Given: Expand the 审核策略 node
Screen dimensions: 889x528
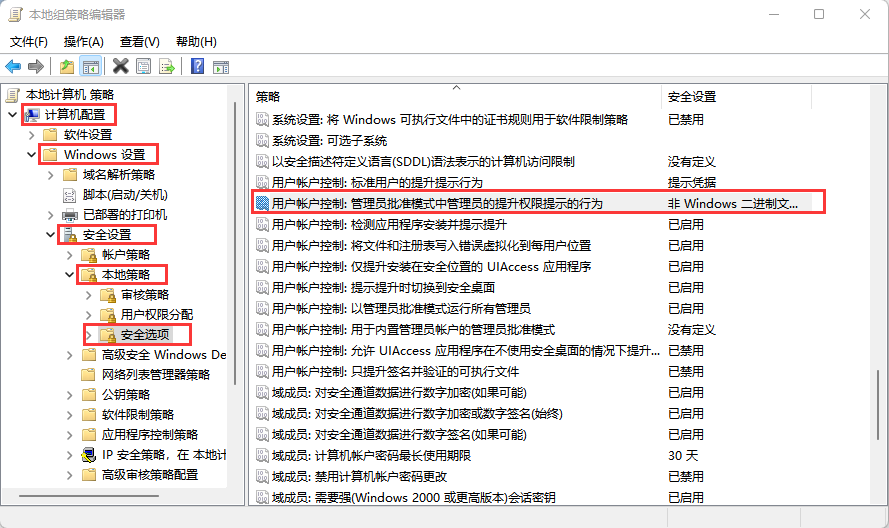Looking at the screenshot, I should click(x=88, y=295).
